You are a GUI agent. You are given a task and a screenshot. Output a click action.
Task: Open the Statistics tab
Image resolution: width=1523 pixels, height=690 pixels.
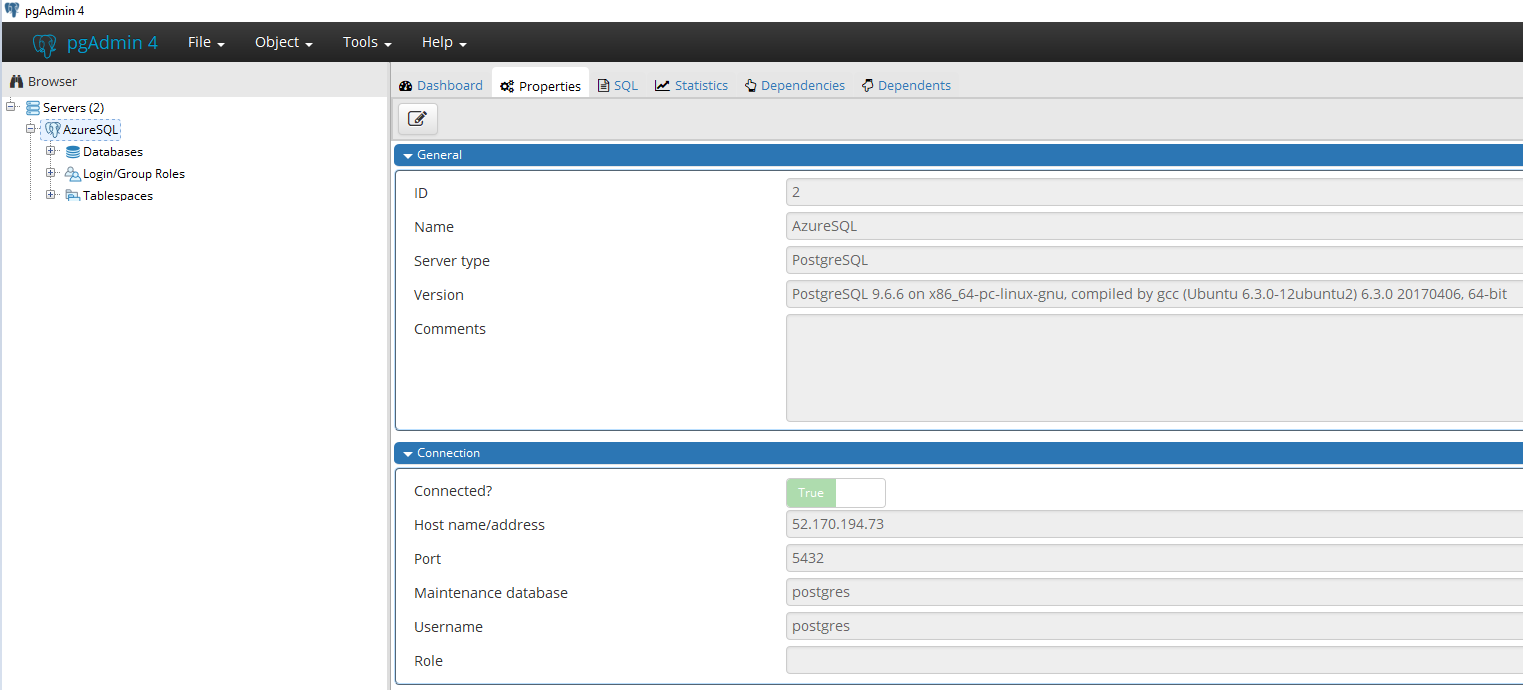coord(692,86)
